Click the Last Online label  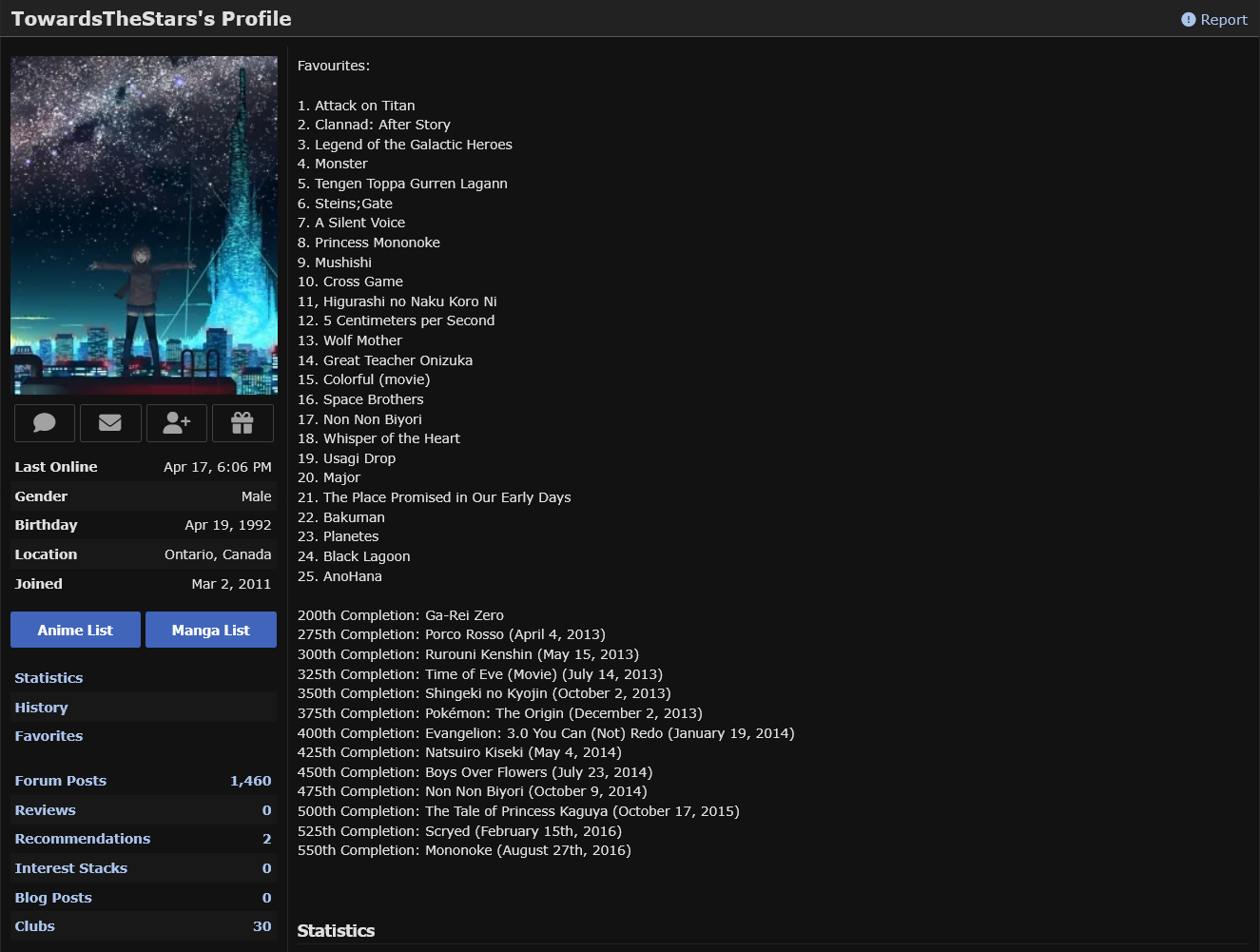coord(56,467)
